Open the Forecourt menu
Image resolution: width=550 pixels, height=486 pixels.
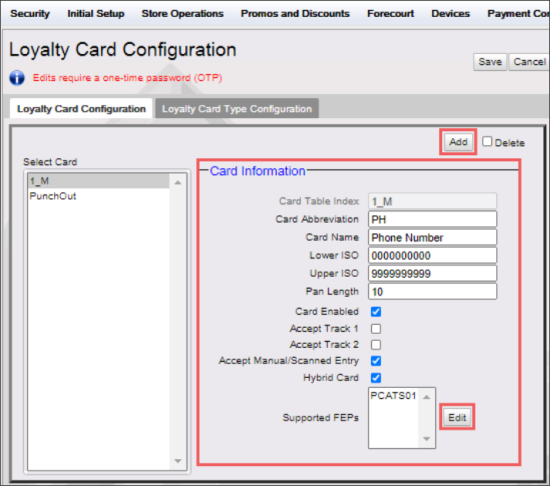390,14
